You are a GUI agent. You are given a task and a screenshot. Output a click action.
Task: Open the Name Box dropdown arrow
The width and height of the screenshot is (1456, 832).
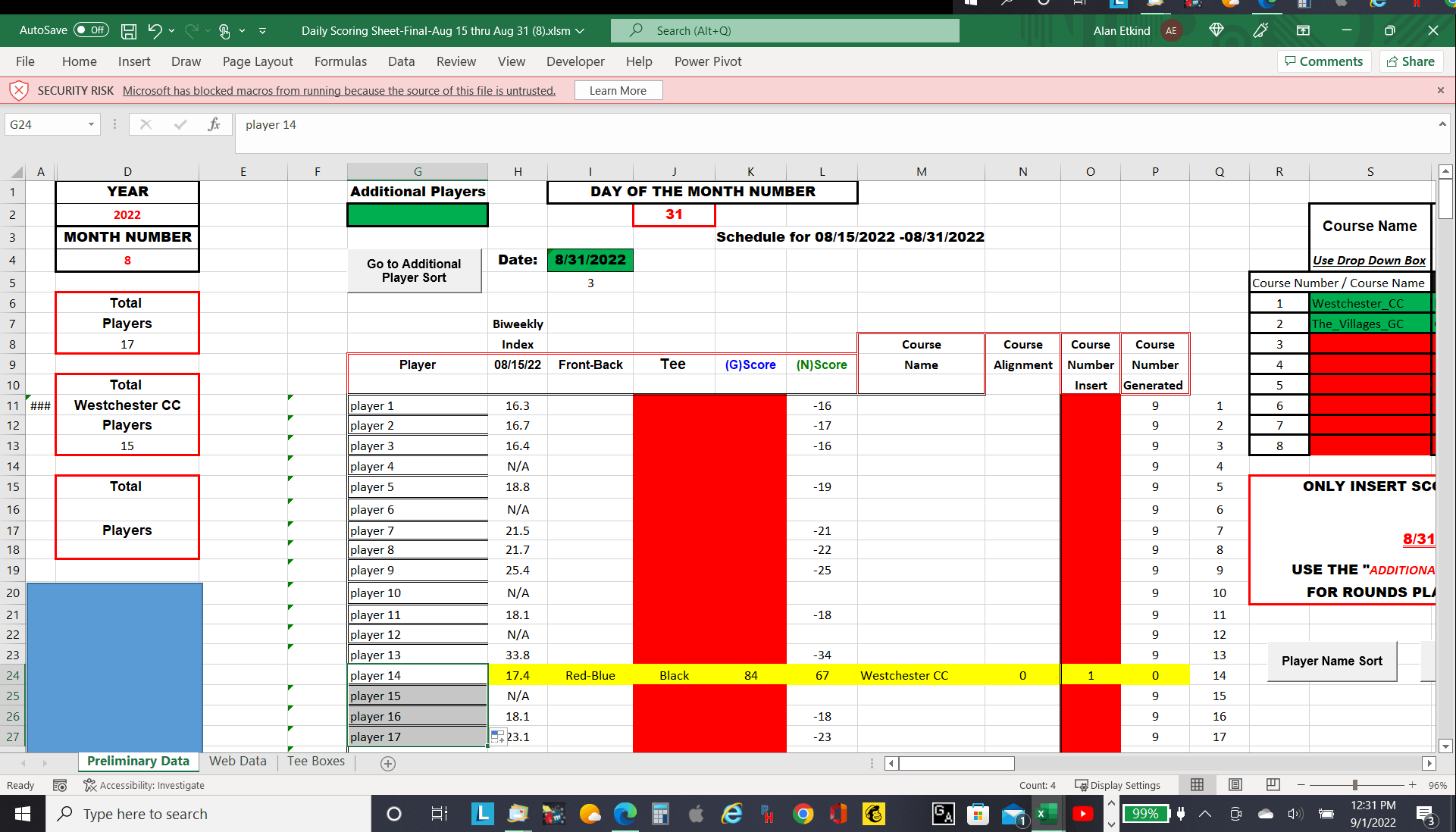tap(91, 124)
